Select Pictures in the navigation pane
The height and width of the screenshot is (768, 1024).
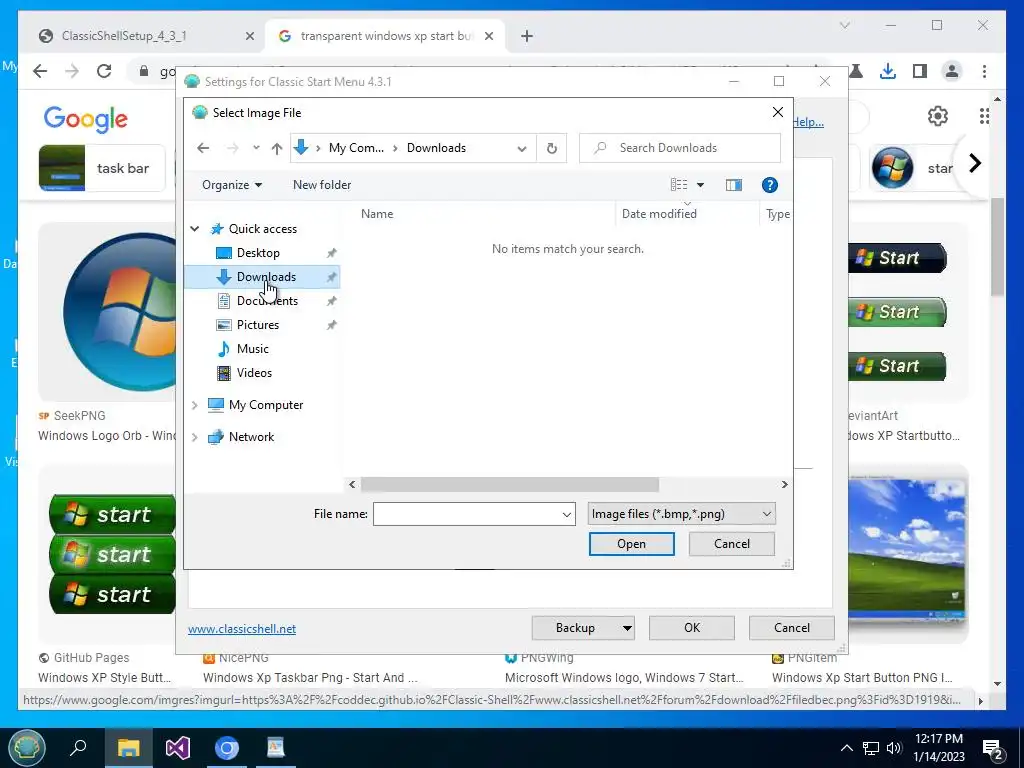pyautogui.click(x=257, y=325)
